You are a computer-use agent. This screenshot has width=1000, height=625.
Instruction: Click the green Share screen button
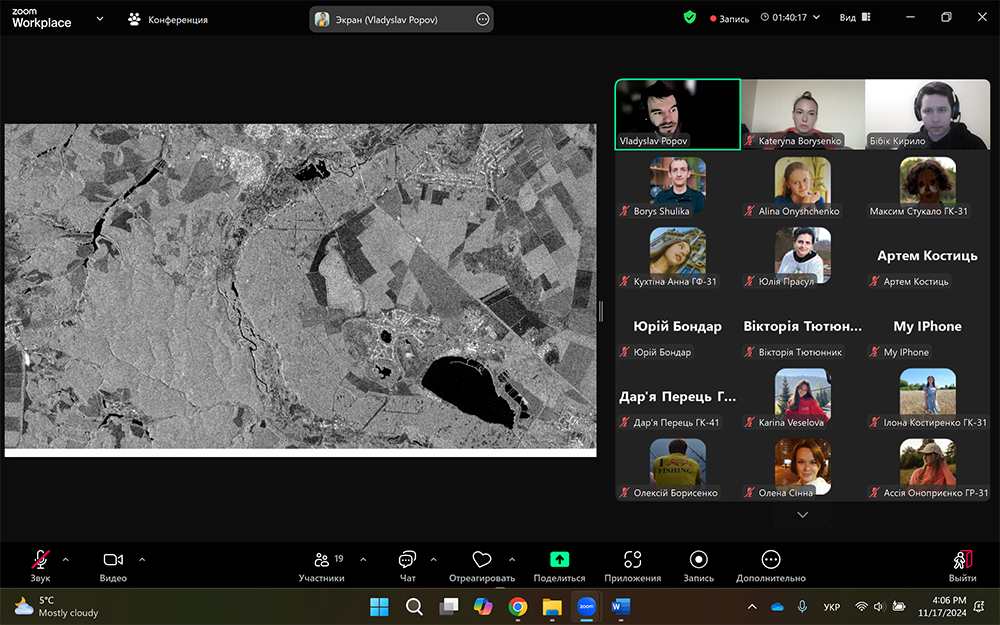pyautogui.click(x=560, y=561)
